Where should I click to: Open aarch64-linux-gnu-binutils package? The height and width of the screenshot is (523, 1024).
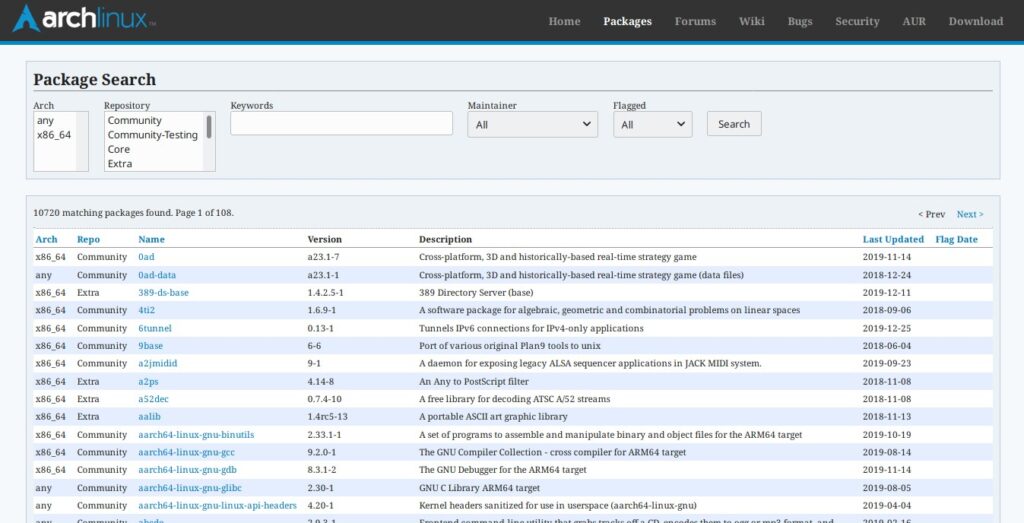click(x=196, y=434)
